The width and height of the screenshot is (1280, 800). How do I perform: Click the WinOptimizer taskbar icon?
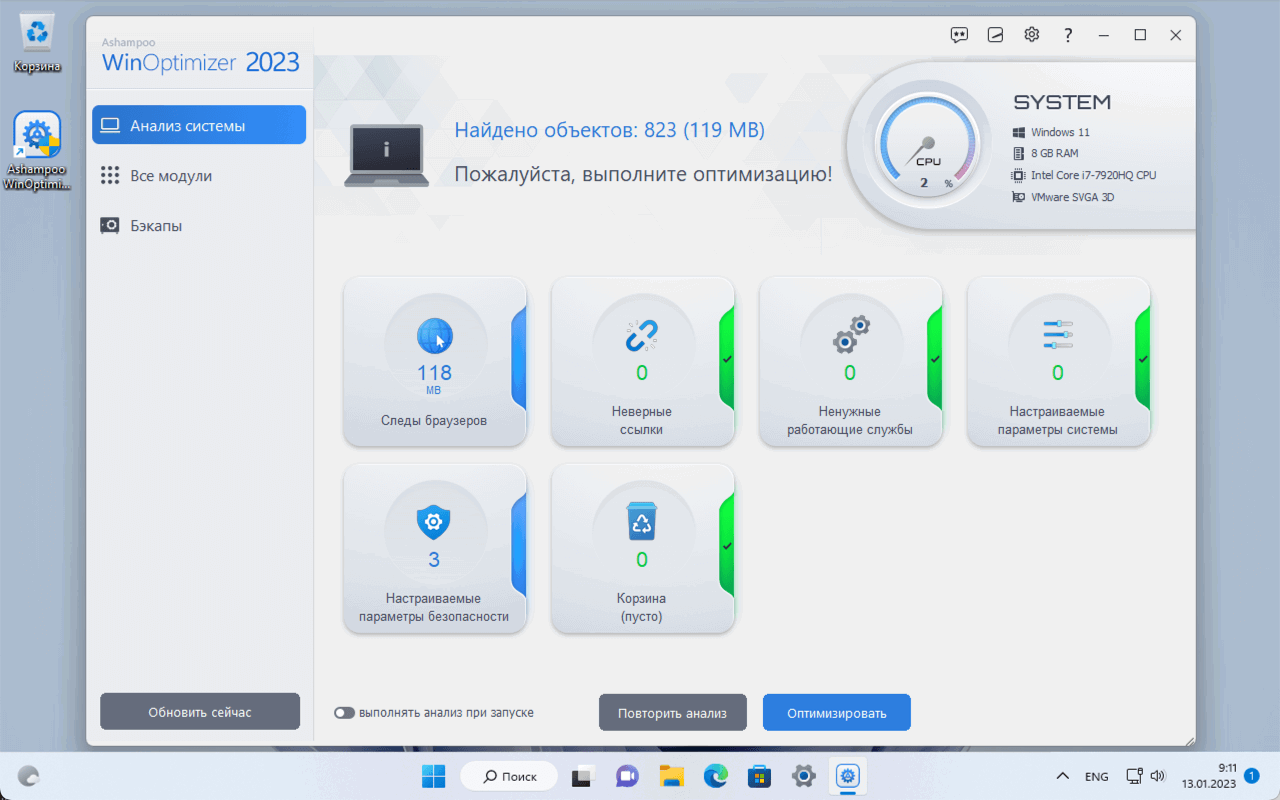coord(848,776)
